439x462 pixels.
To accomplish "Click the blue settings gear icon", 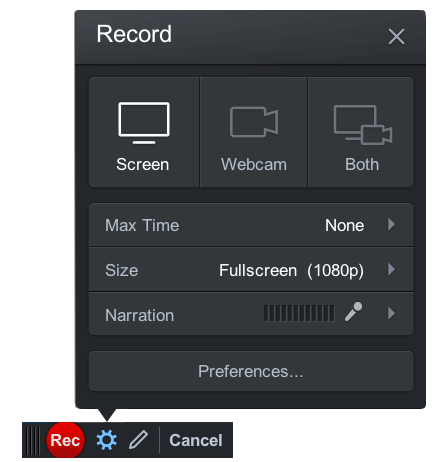I will click(x=107, y=440).
